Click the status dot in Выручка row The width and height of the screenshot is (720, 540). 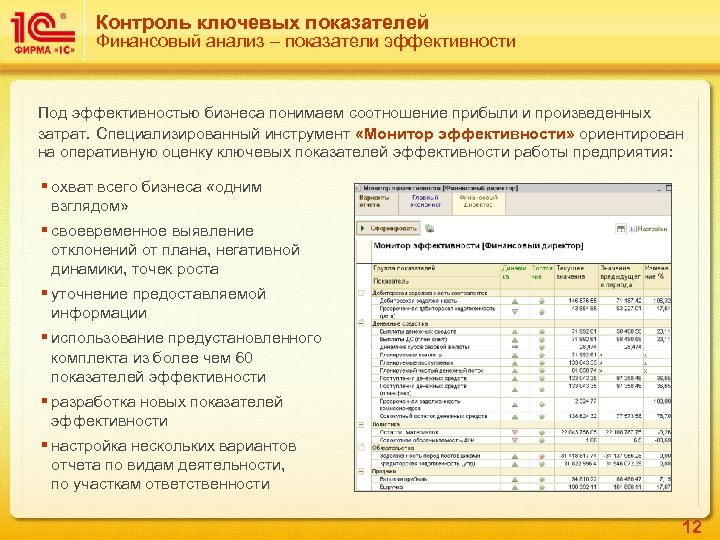click(542, 487)
